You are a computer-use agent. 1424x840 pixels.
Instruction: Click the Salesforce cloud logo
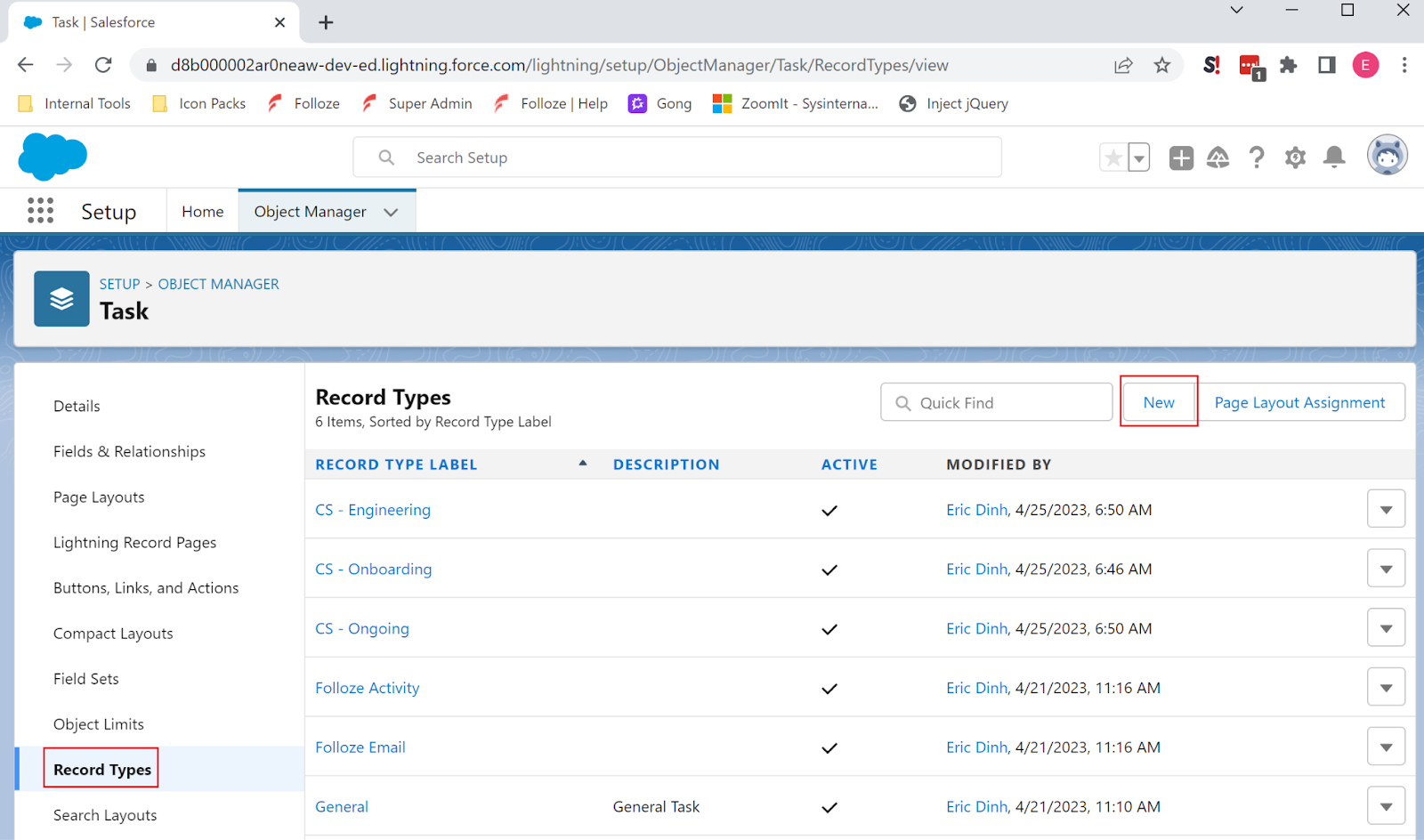point(52,157)
